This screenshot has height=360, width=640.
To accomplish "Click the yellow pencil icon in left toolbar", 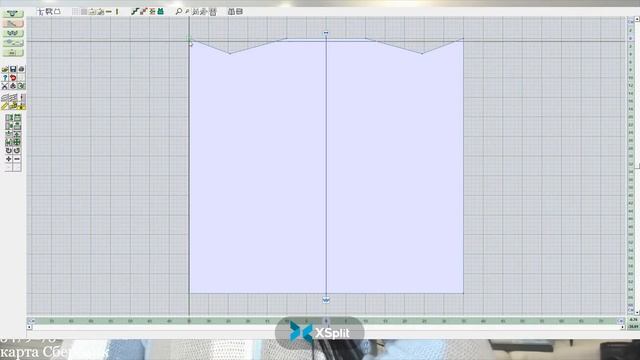I will tap(5, 107).
